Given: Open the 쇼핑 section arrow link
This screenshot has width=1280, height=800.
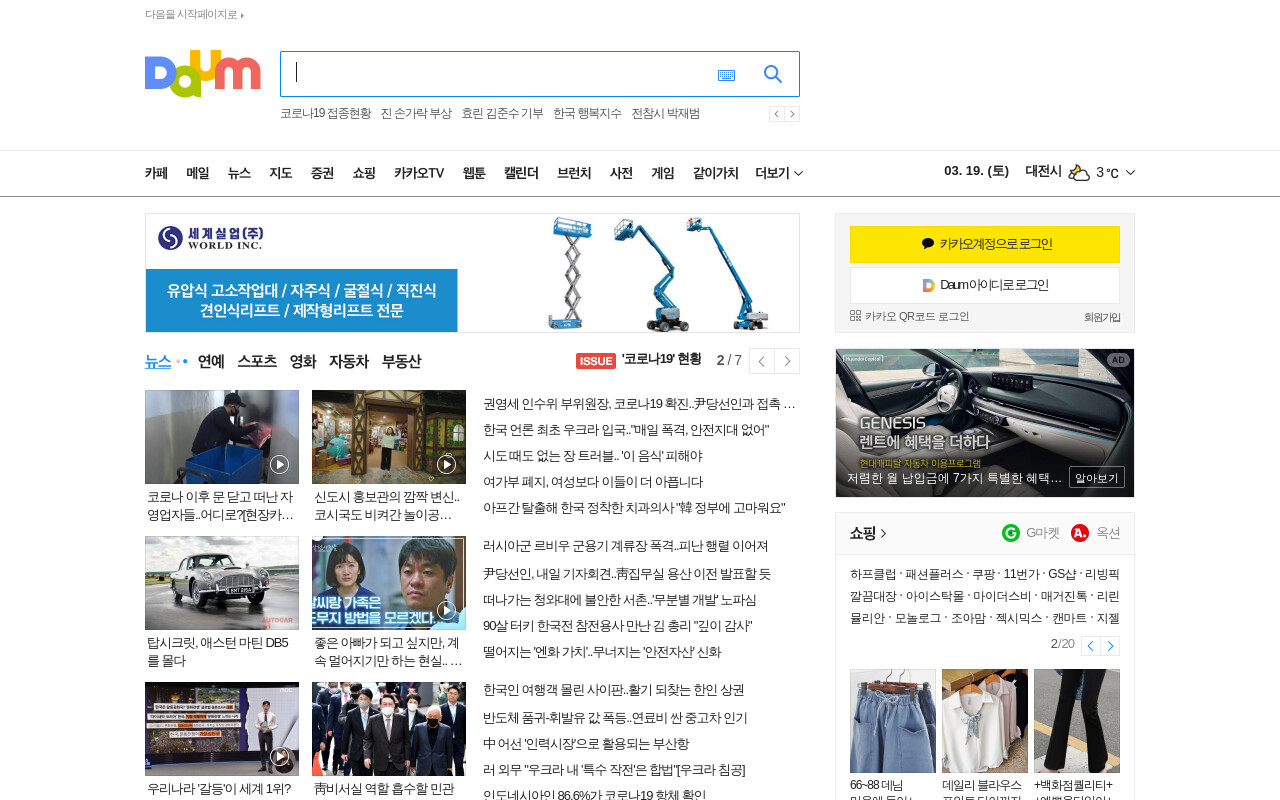Looking at the screenshot, I should [868, 533].
